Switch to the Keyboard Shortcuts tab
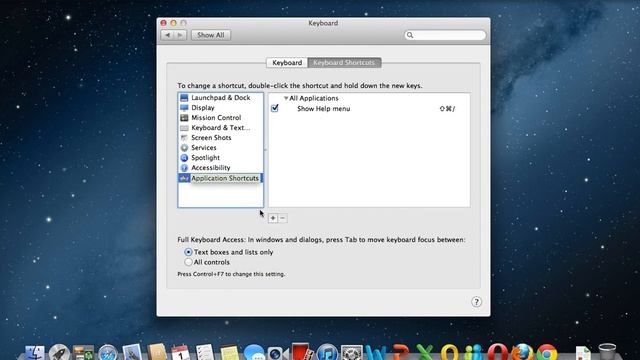640x360 pixels. (x=344, y=63)
